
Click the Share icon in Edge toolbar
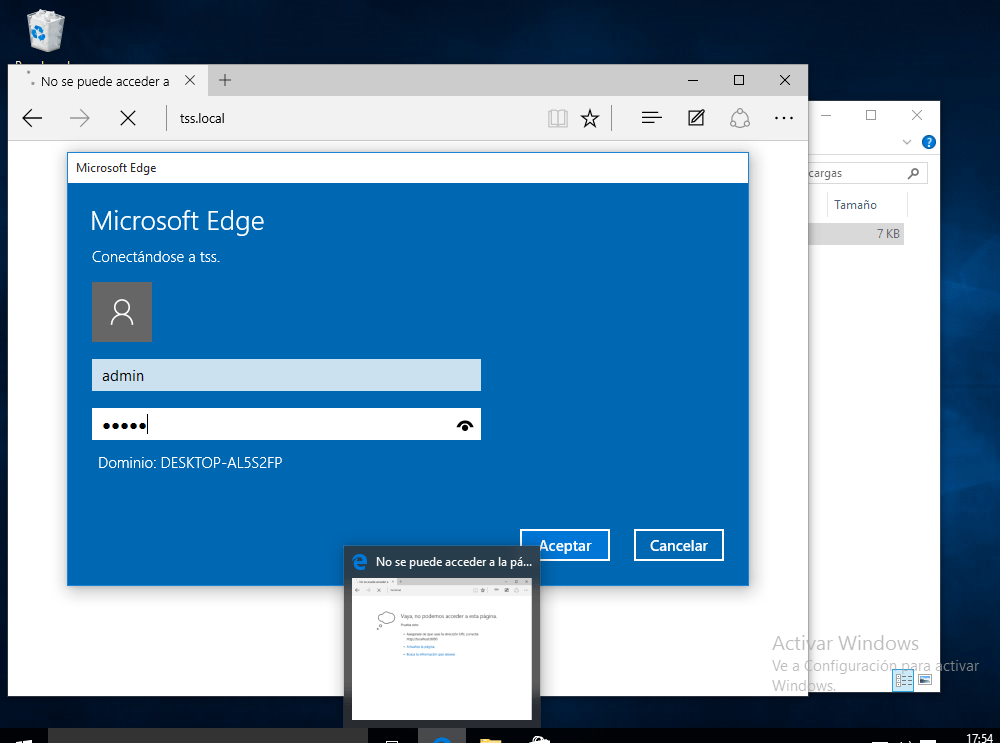pos(740,118)
